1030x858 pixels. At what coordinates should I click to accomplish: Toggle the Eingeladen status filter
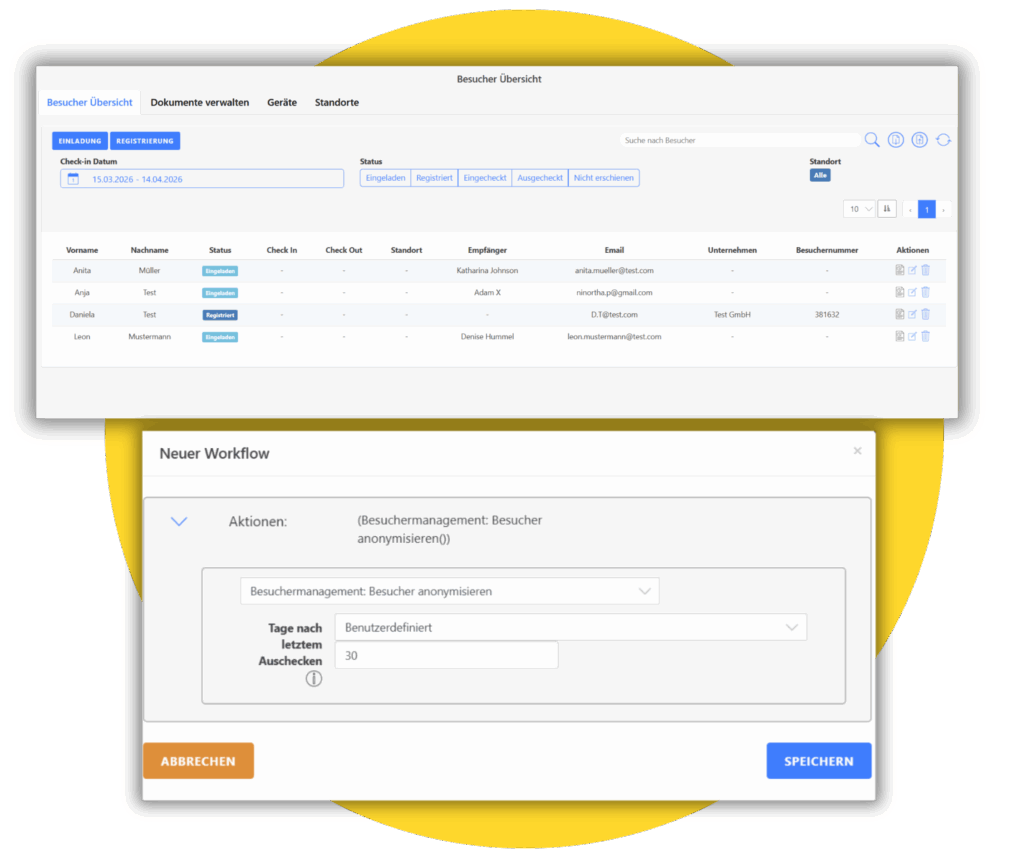[x=385, y=178]
